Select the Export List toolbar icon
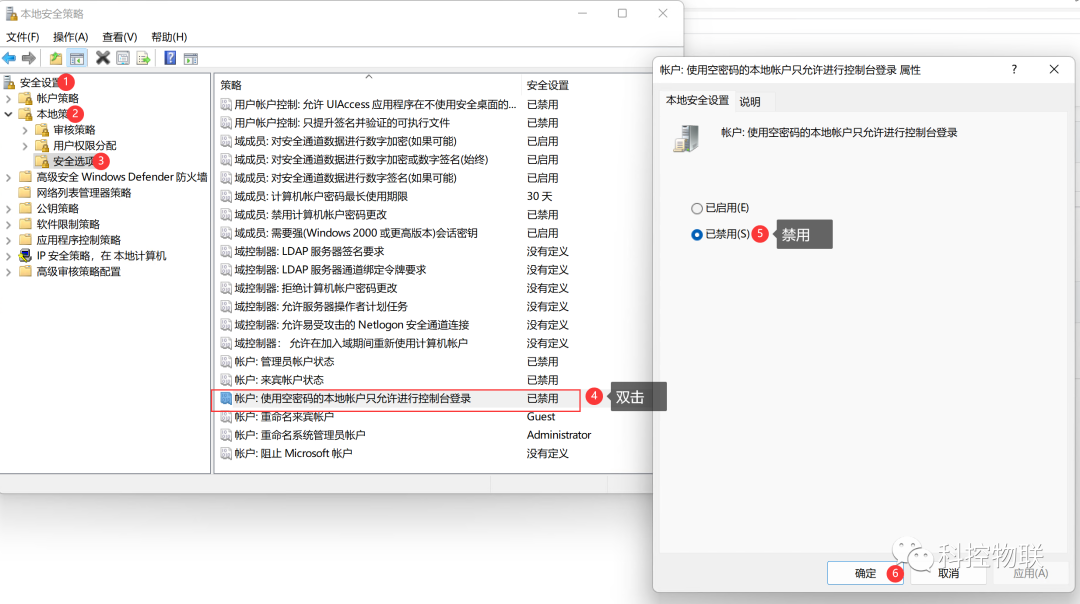The image size is (1080, 604). pyautogui.click(x=142, y=57)
